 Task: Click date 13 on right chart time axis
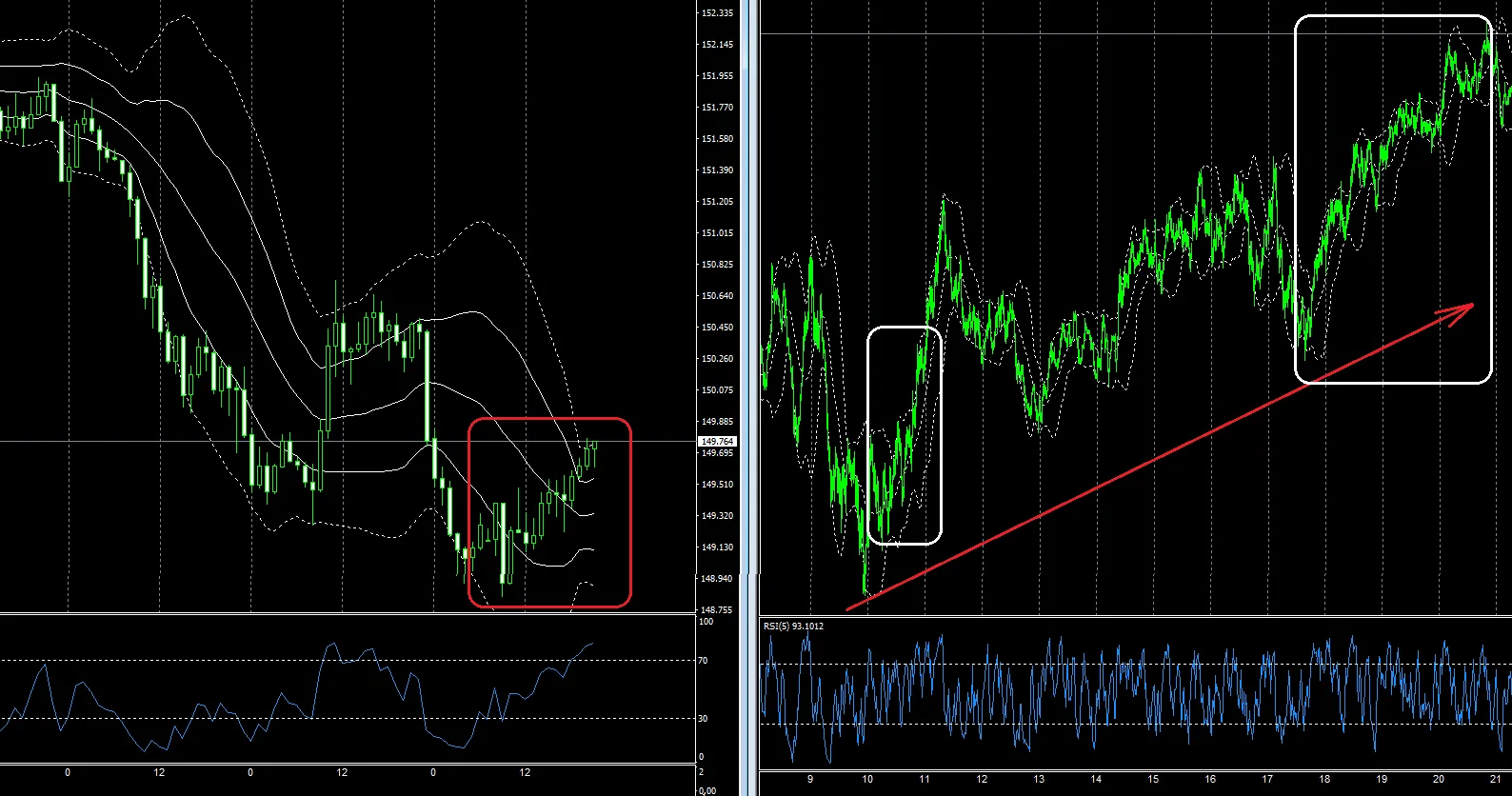1039,779
